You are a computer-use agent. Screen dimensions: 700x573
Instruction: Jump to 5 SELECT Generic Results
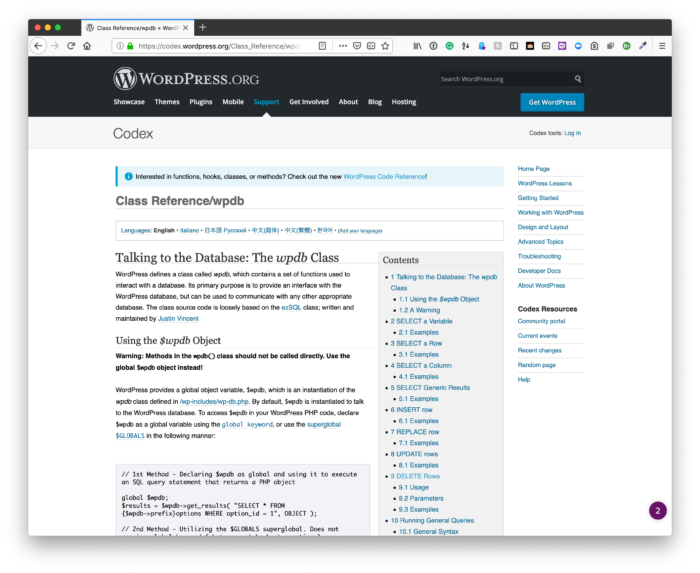pyautogui.click(x=430, y=387)
